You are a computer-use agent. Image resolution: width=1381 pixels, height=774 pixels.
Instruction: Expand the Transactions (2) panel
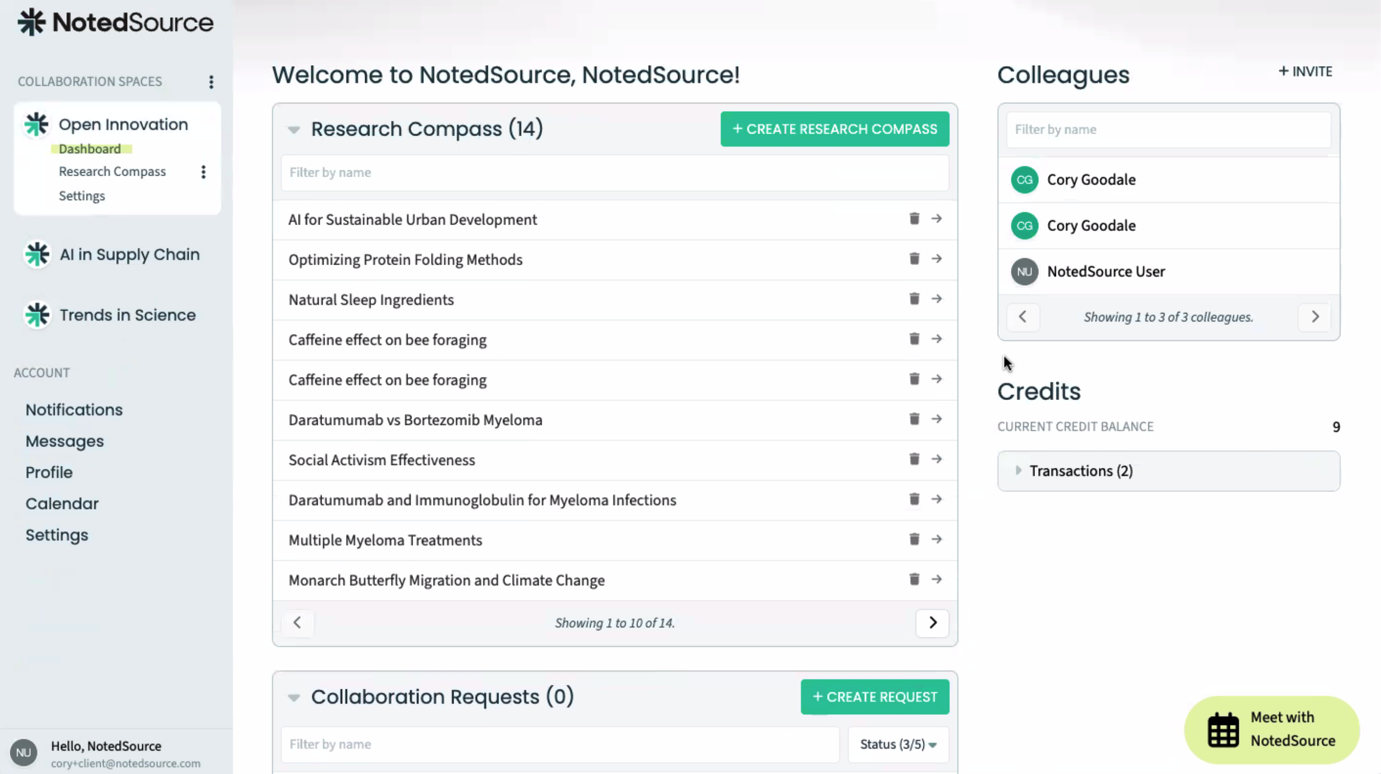pos(1018,471)
